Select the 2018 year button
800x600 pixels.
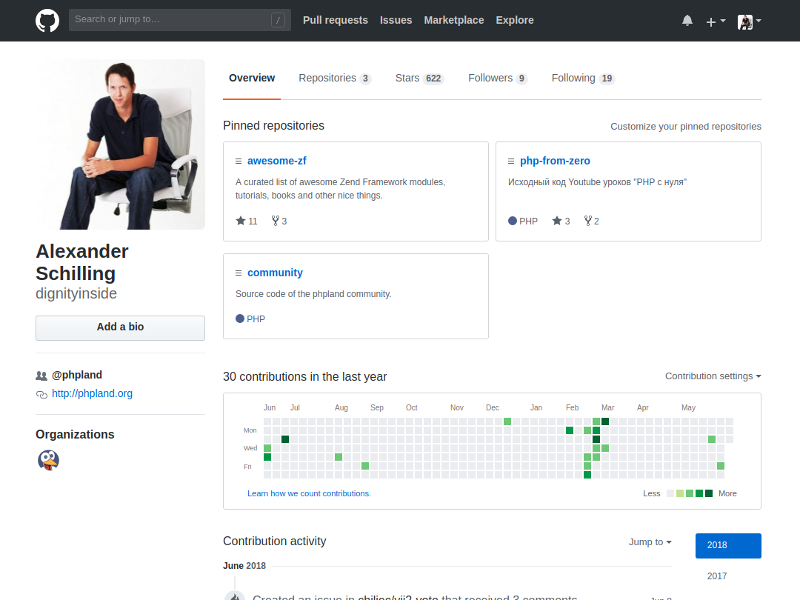pyautogui.click(x=728, y=545)
